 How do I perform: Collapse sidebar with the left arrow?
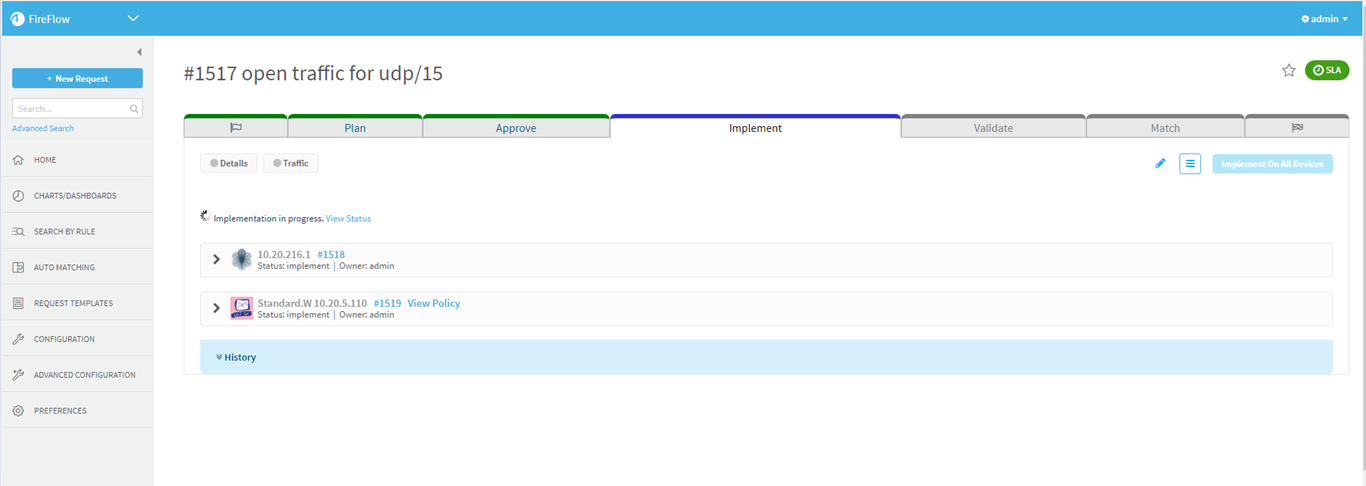point(139,52)
